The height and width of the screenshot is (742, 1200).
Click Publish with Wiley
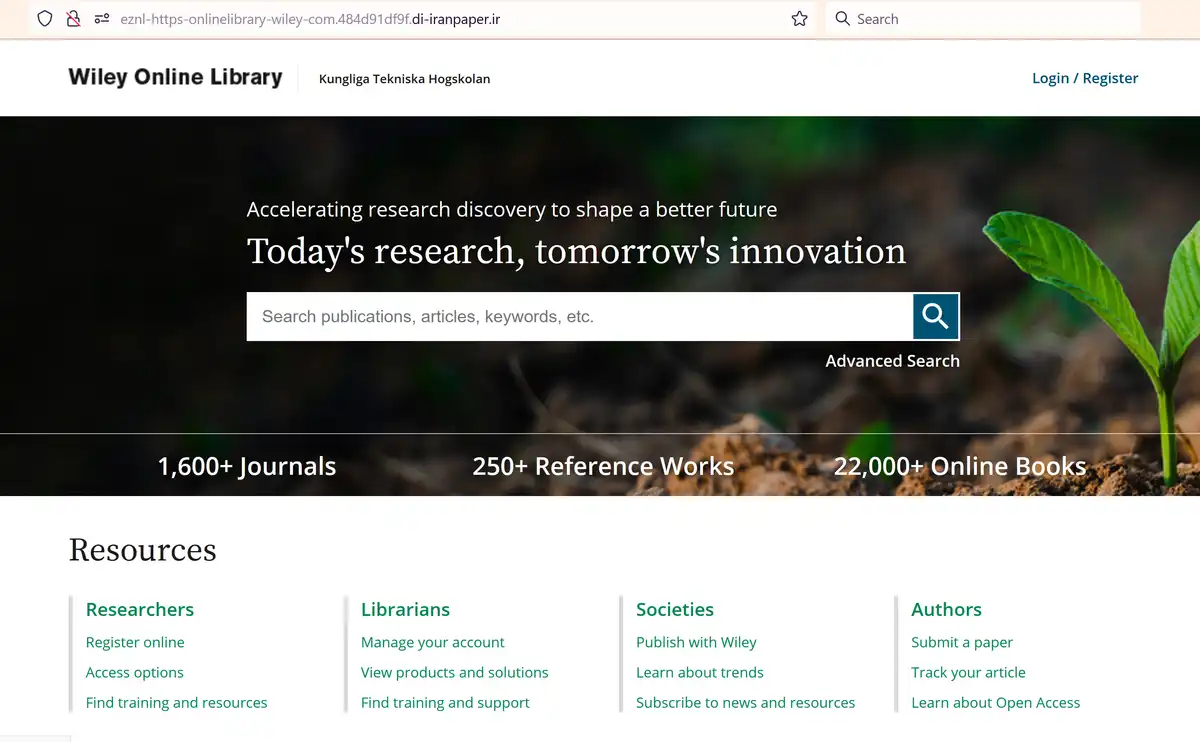[x=696, y=642]
